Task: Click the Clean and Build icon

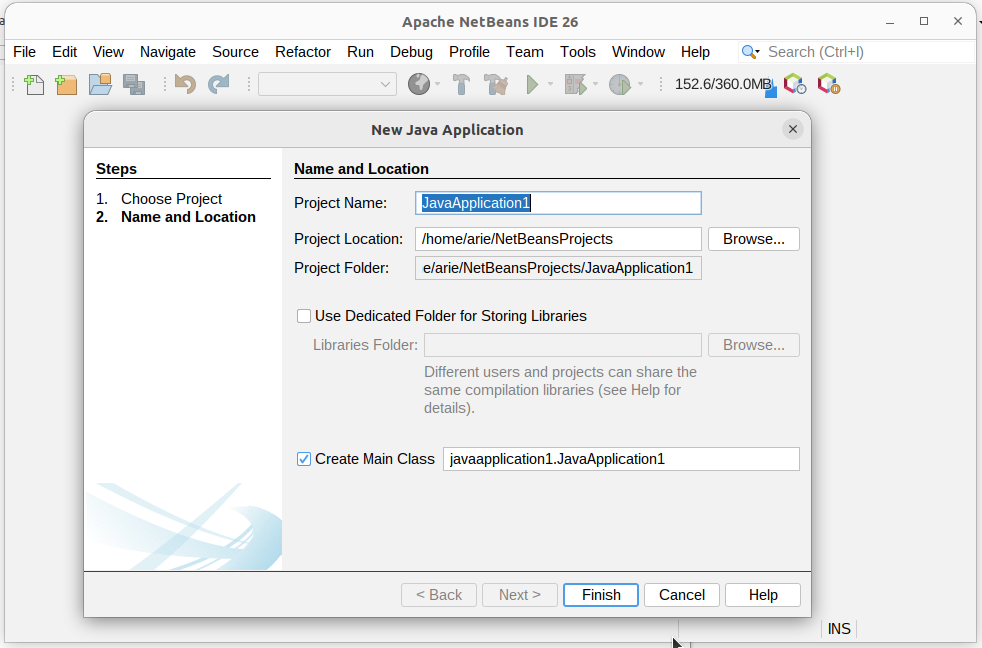Action: [x=496, y=84]
